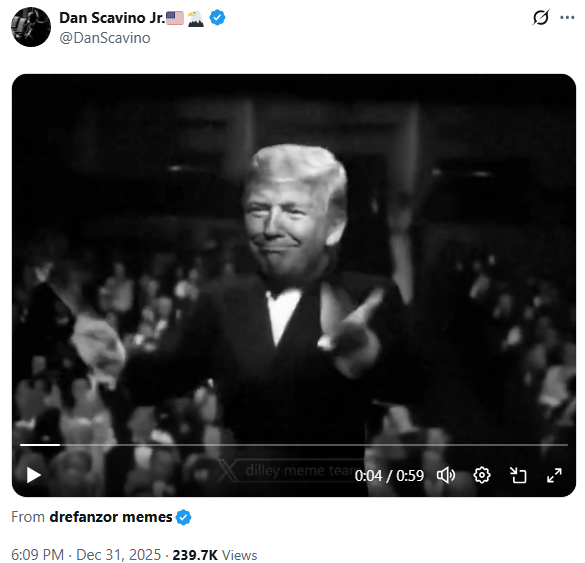Click the verified badge next to drefanzor memes

(184, 517)
